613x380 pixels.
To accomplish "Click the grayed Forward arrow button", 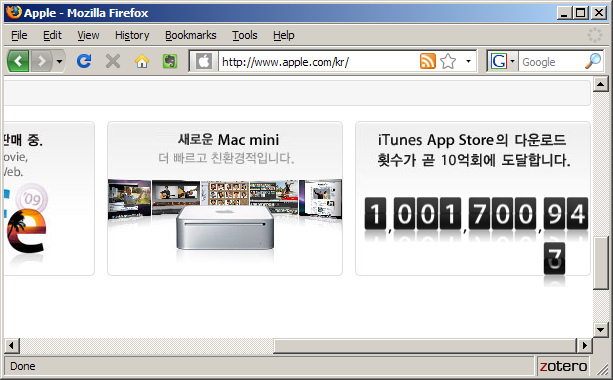I will (x=41, y=61).
